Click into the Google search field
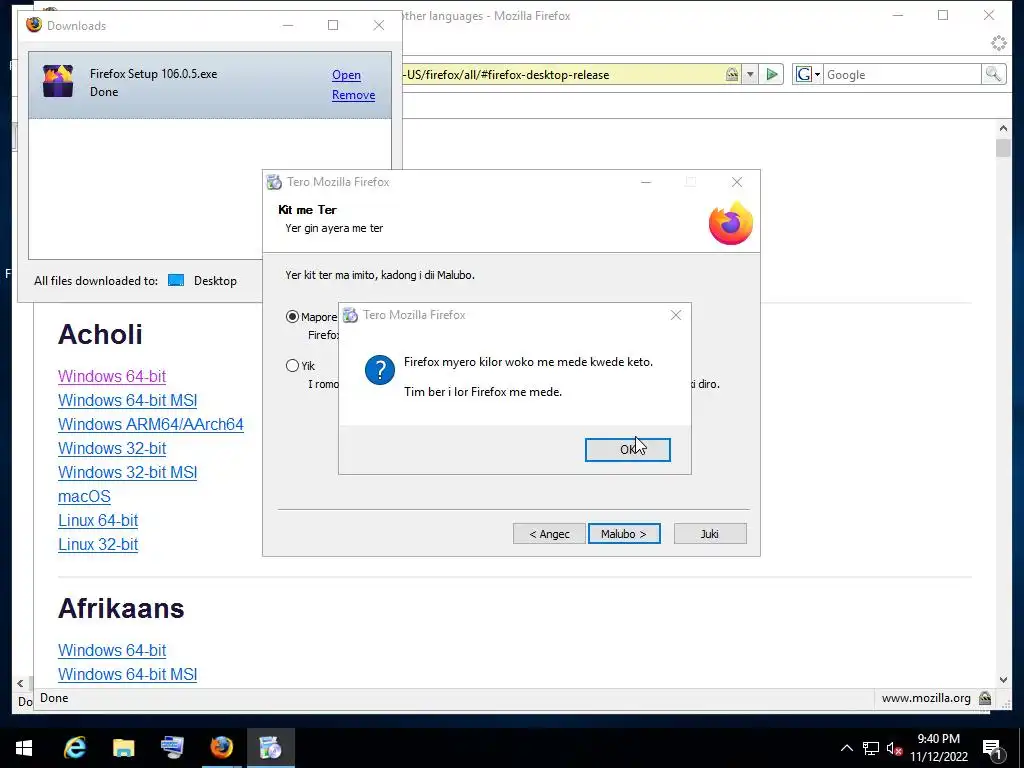The image size is (1024, 768). click(902, 74)
